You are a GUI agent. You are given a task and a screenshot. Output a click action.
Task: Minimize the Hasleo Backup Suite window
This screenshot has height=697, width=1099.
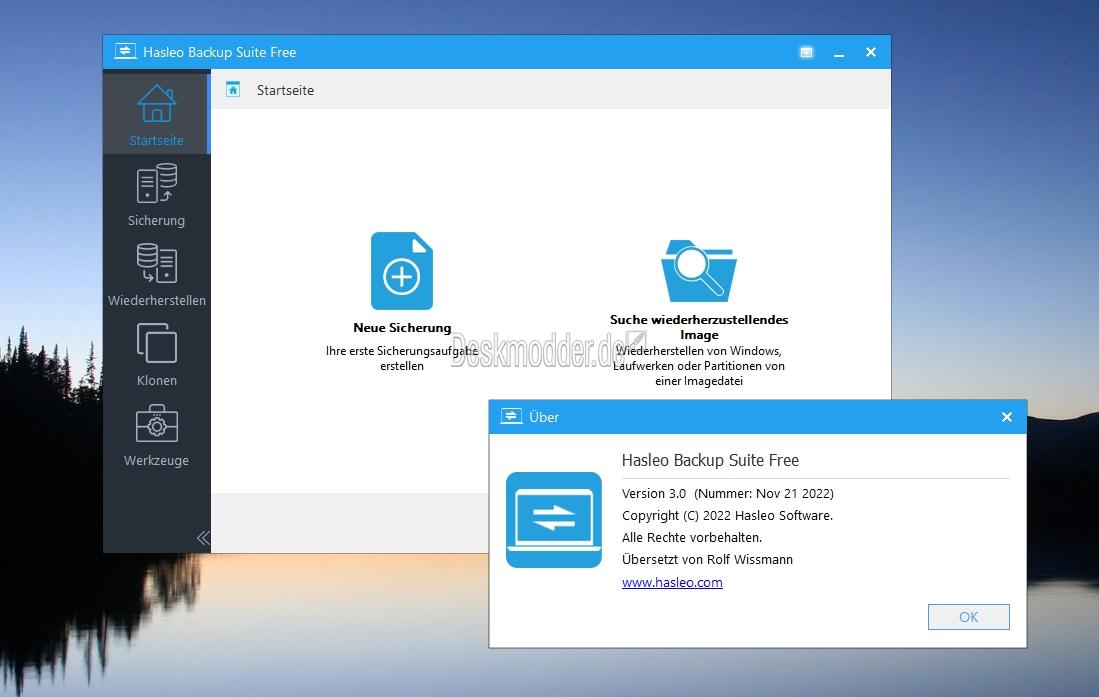tap(839, 53)
